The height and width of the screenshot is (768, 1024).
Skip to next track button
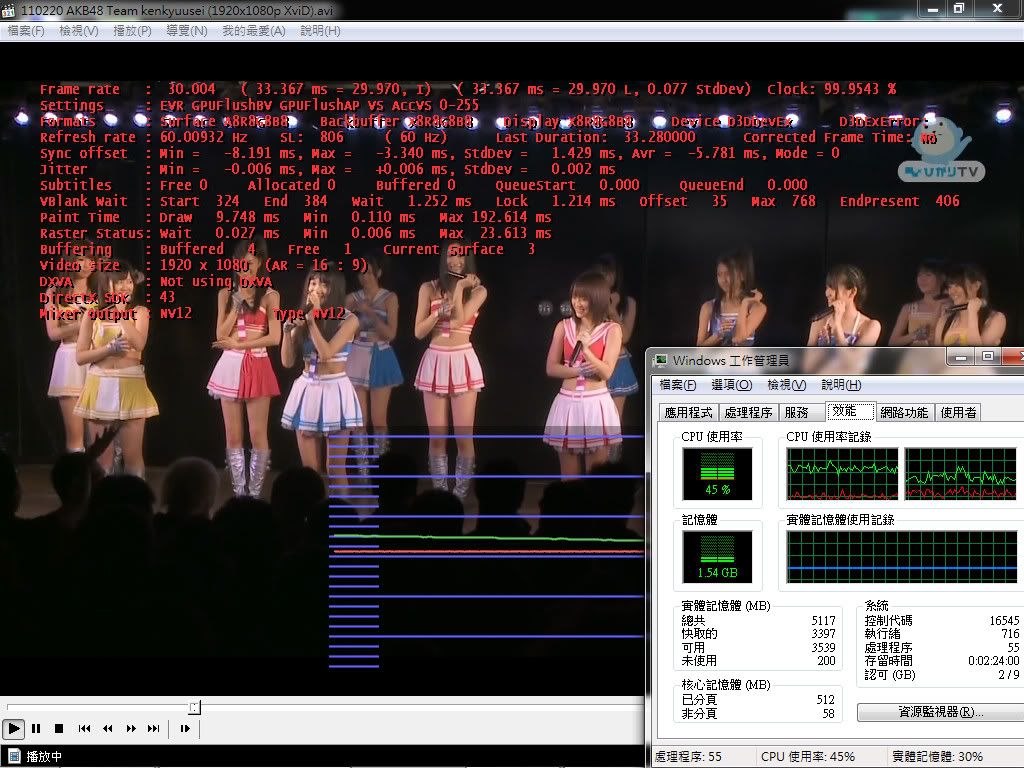pyautogui.click(x=154, y=729)
